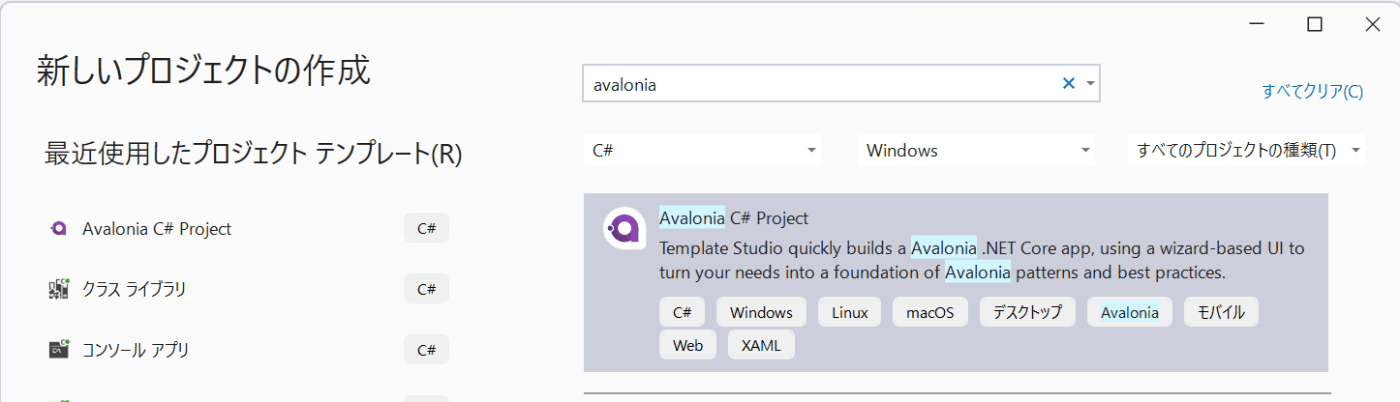This screenshot has height=402, width=1400.
Task: Click the コンソール アプリ template icon
Action: [58, 350]
